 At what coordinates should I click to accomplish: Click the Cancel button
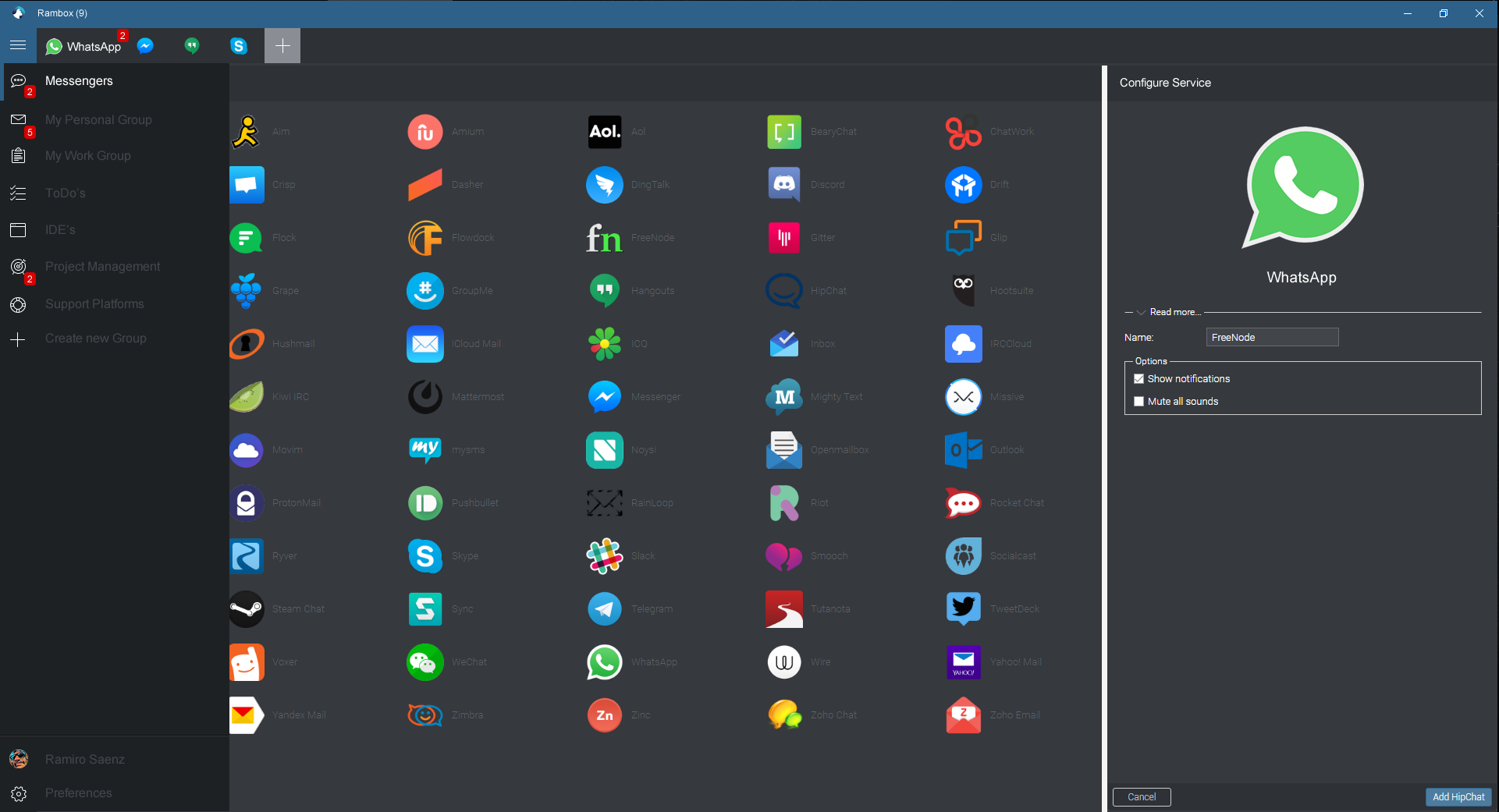click(x=1142, y=797)
